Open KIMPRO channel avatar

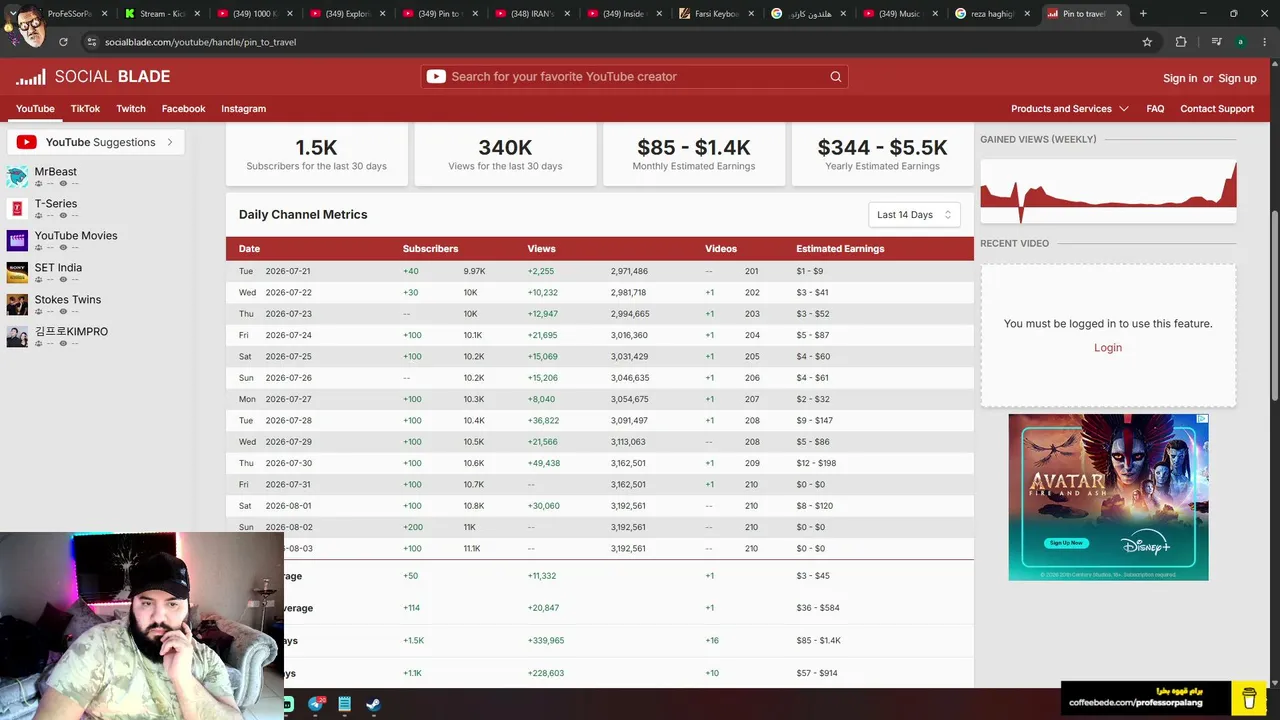point(17,337)
